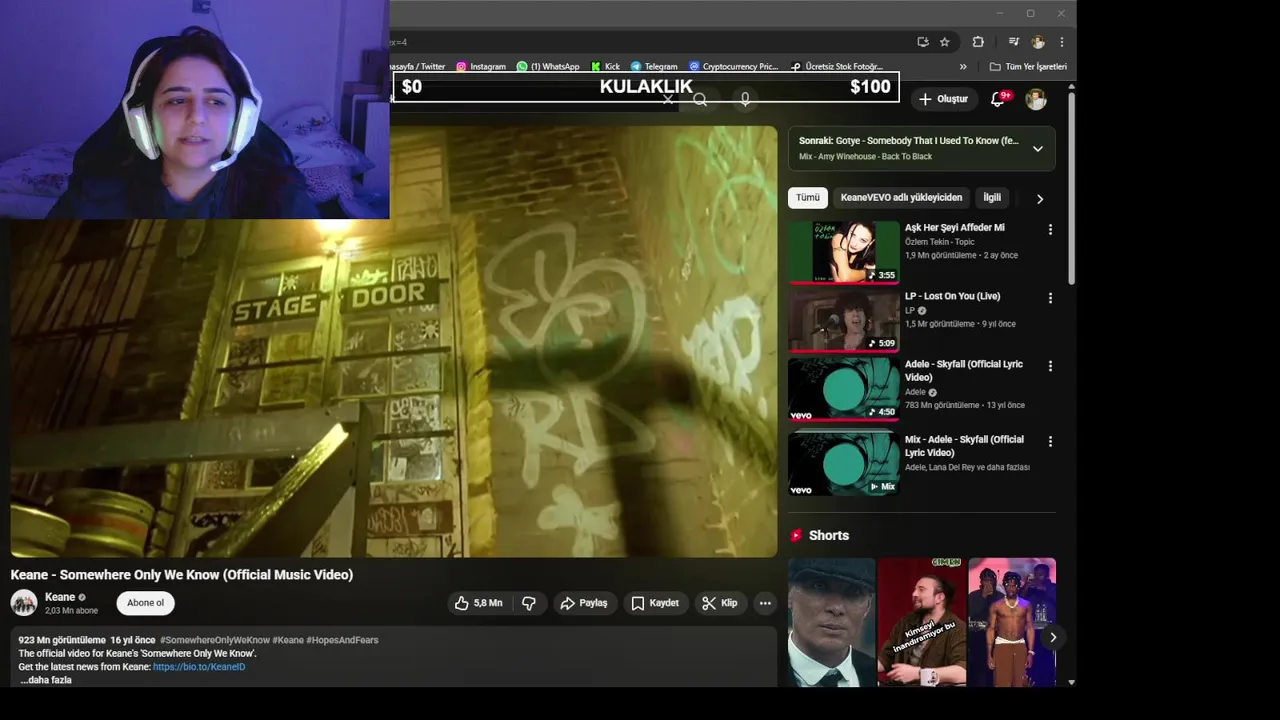Click the YouTube page vertical scrollbar thumb
The height and width of the screenshot is (720, 1280).
pyautogui.click(x=1072, y=190)
